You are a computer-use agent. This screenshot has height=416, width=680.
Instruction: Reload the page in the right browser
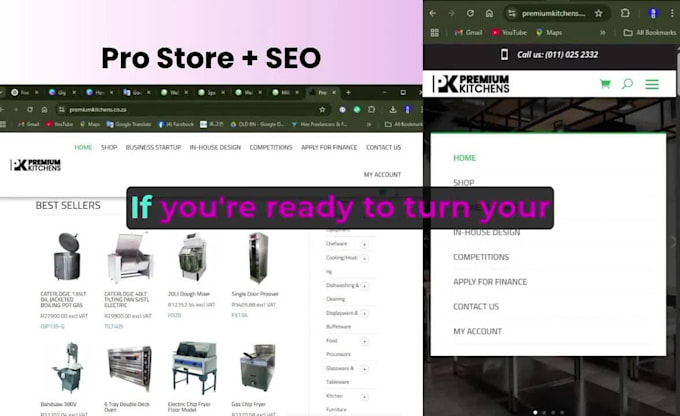pos(470,13)
